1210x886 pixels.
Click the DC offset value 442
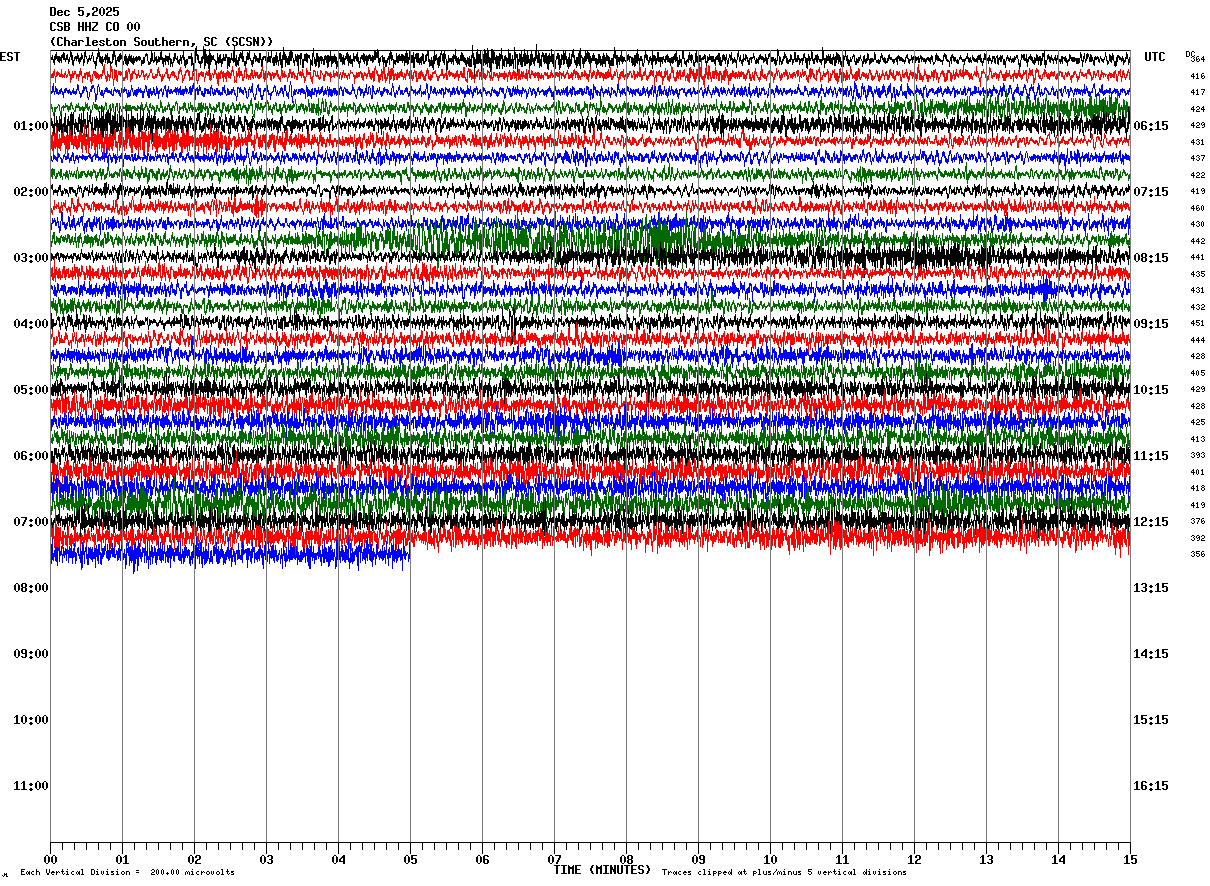[1198, 241]
